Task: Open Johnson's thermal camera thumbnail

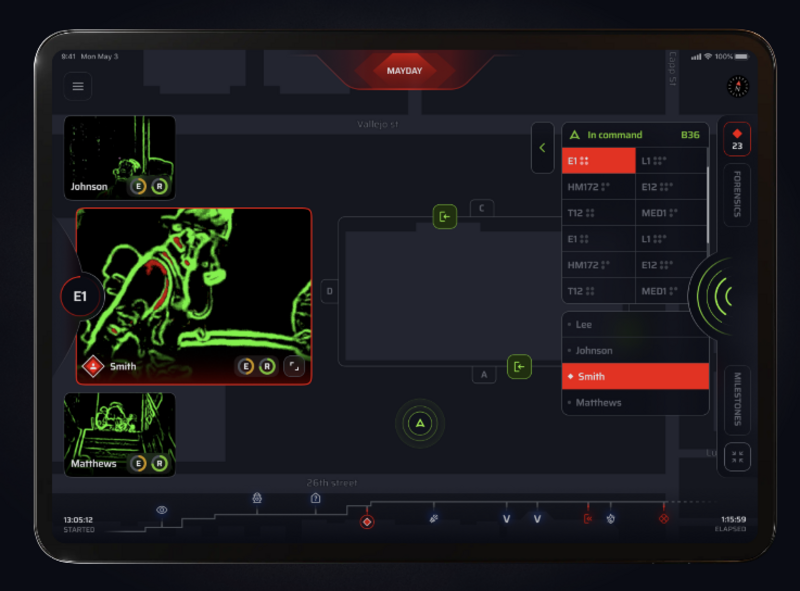Action: [x=119, y=156]
